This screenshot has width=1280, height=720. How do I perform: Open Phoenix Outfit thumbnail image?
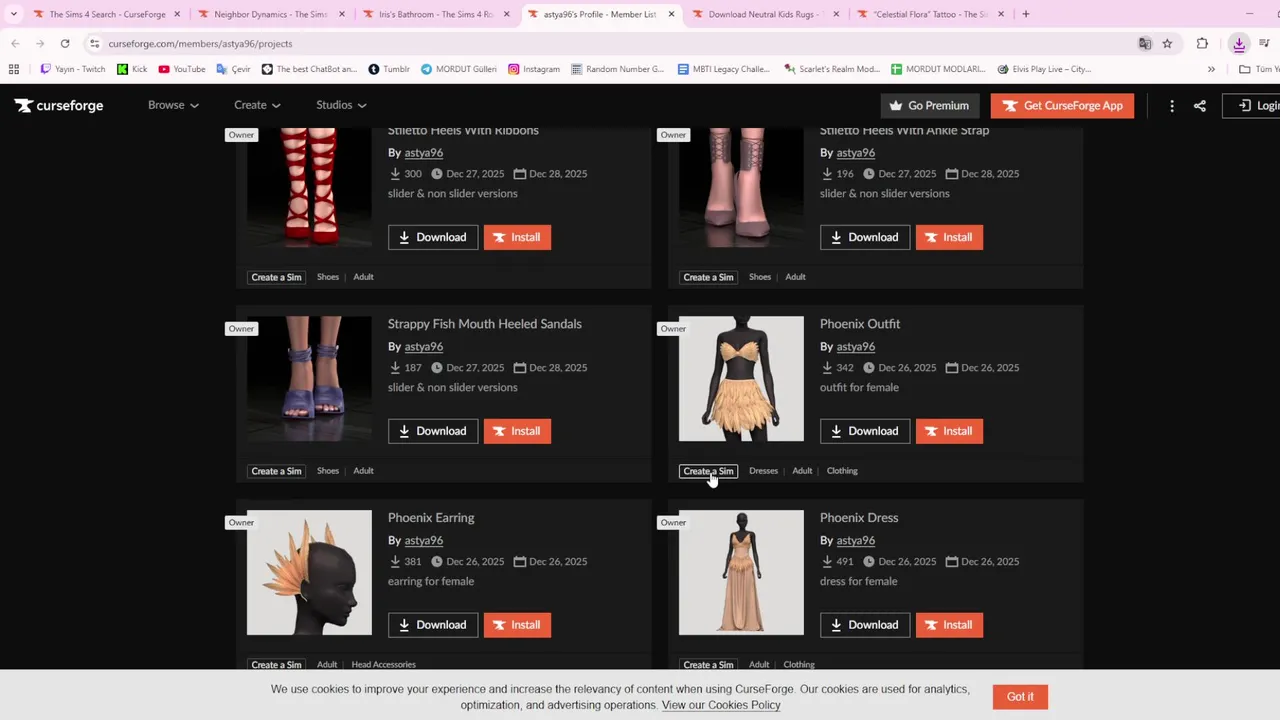(741, 379)
